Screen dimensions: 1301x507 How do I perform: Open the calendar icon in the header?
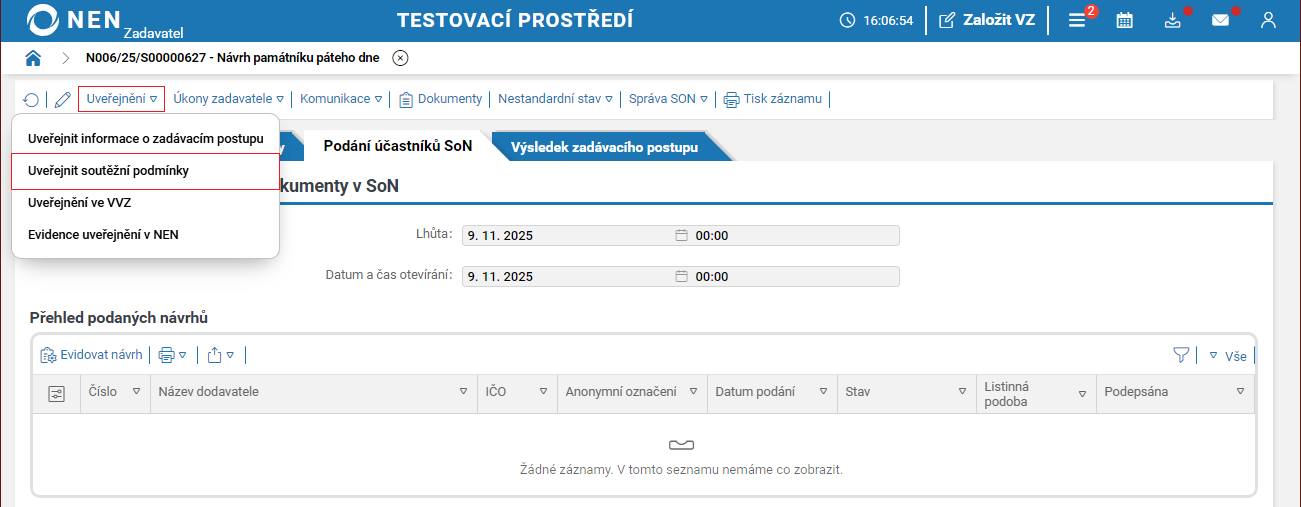click(1125, 20)
